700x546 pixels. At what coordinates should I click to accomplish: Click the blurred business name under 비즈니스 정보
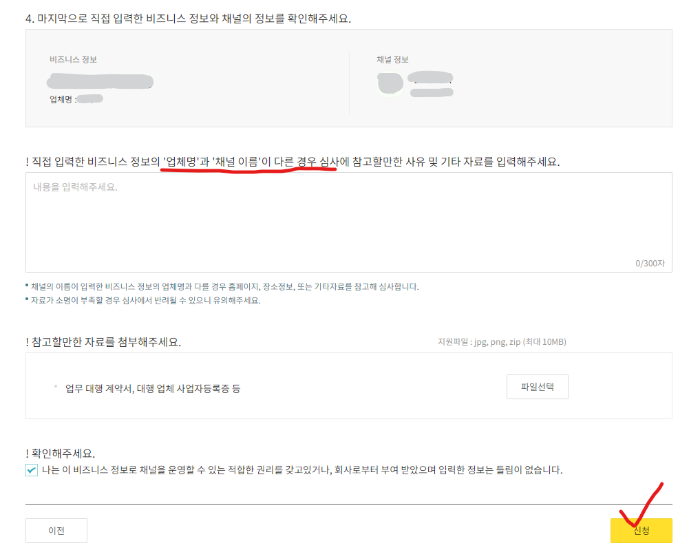click(100, 82)
